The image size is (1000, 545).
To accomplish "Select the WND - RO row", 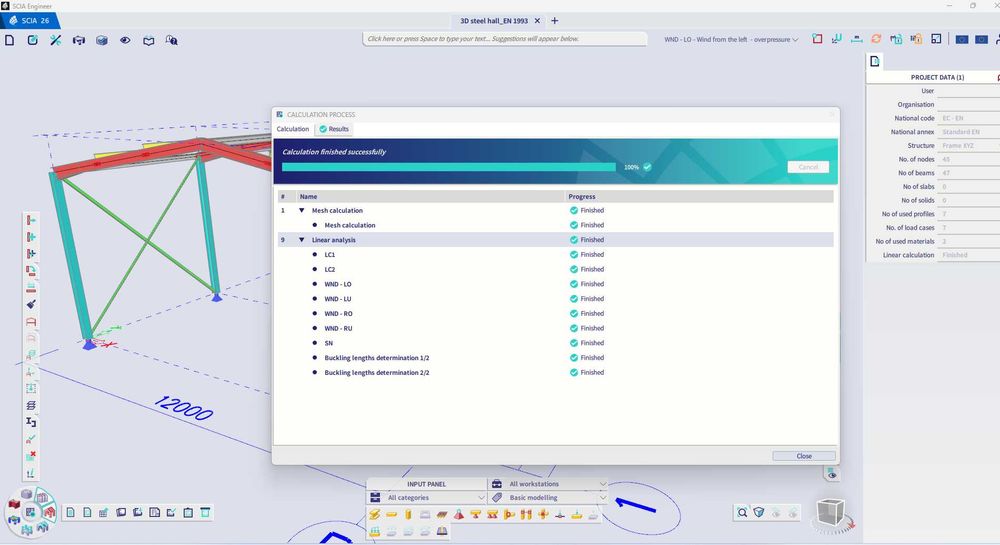I will click(x=555, y=313).
